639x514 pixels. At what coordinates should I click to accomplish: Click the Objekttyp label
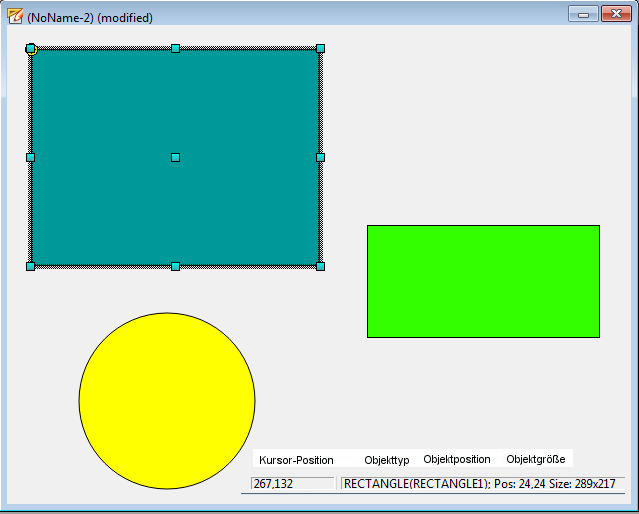(386, 460)
